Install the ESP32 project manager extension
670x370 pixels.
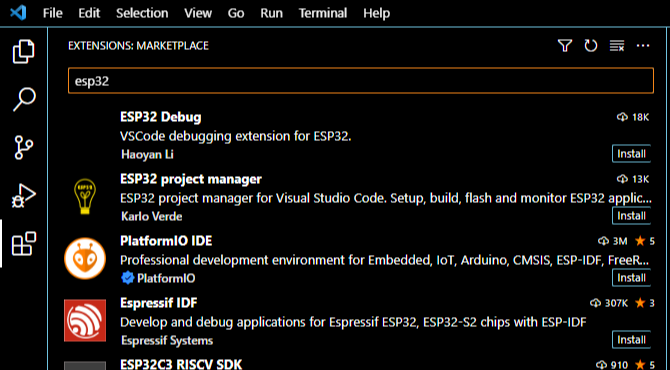[631, 216]
